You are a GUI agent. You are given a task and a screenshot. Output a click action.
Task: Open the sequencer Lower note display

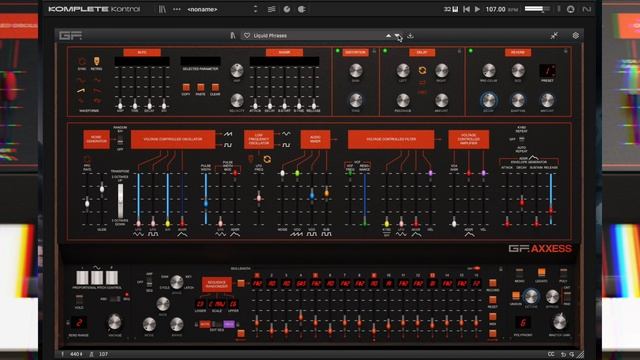pos(200,304)
